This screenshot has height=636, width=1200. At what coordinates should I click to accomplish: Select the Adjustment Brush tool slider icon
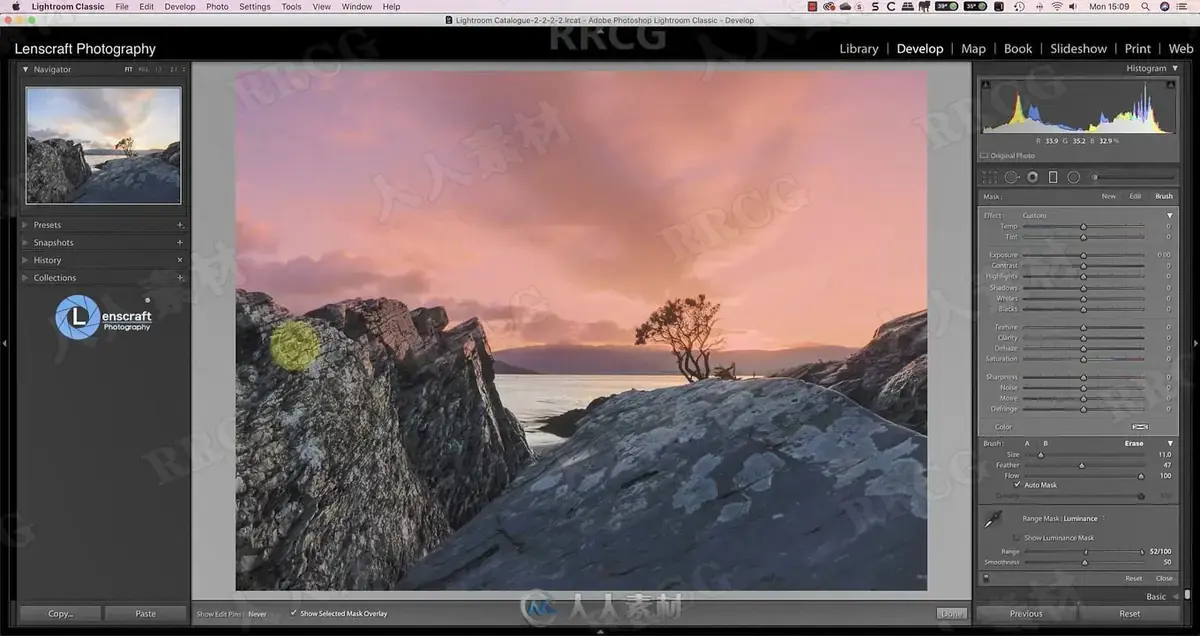(x=1132, y=177)
